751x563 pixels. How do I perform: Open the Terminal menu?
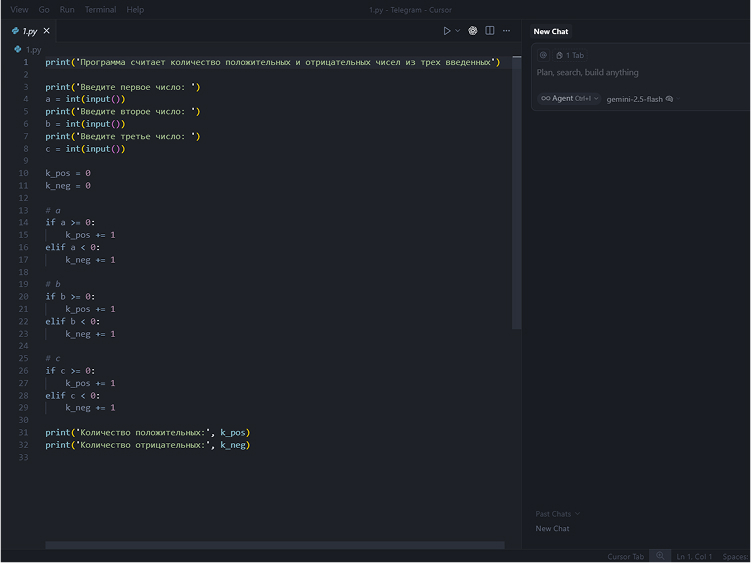click(x=100, y=9)
